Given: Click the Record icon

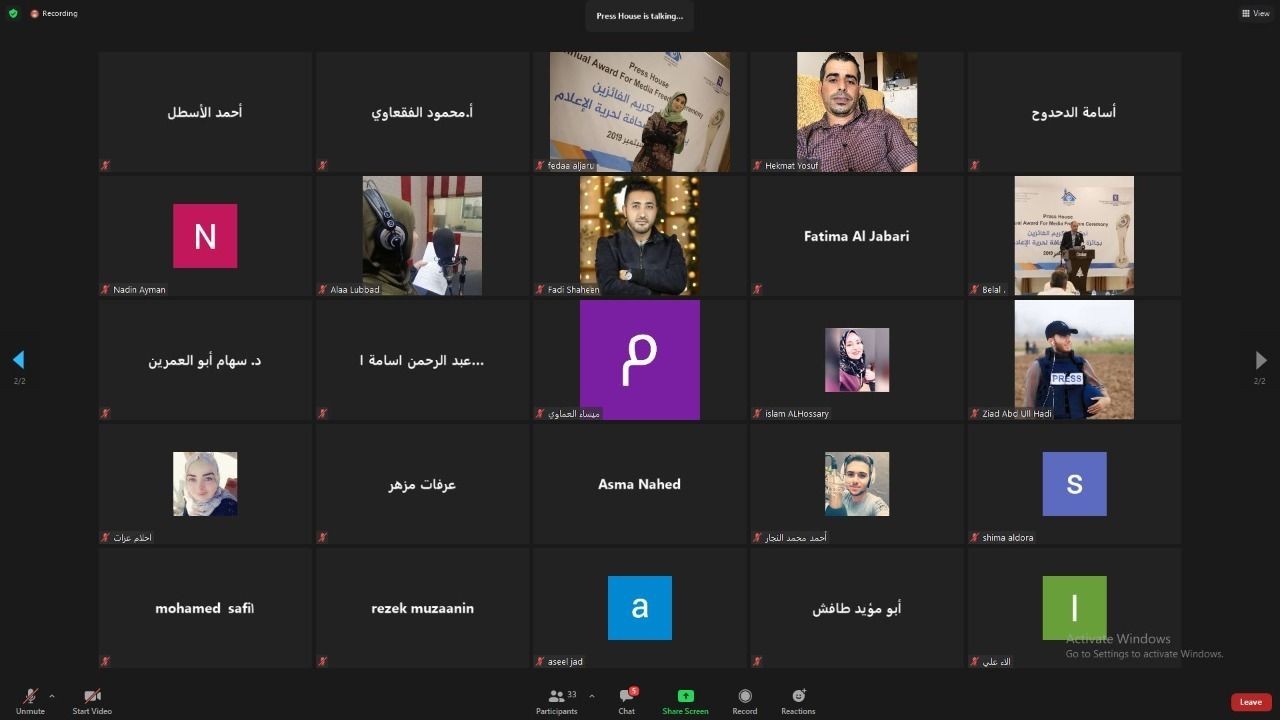Looking at the screenshot, I should pos(745,696).
